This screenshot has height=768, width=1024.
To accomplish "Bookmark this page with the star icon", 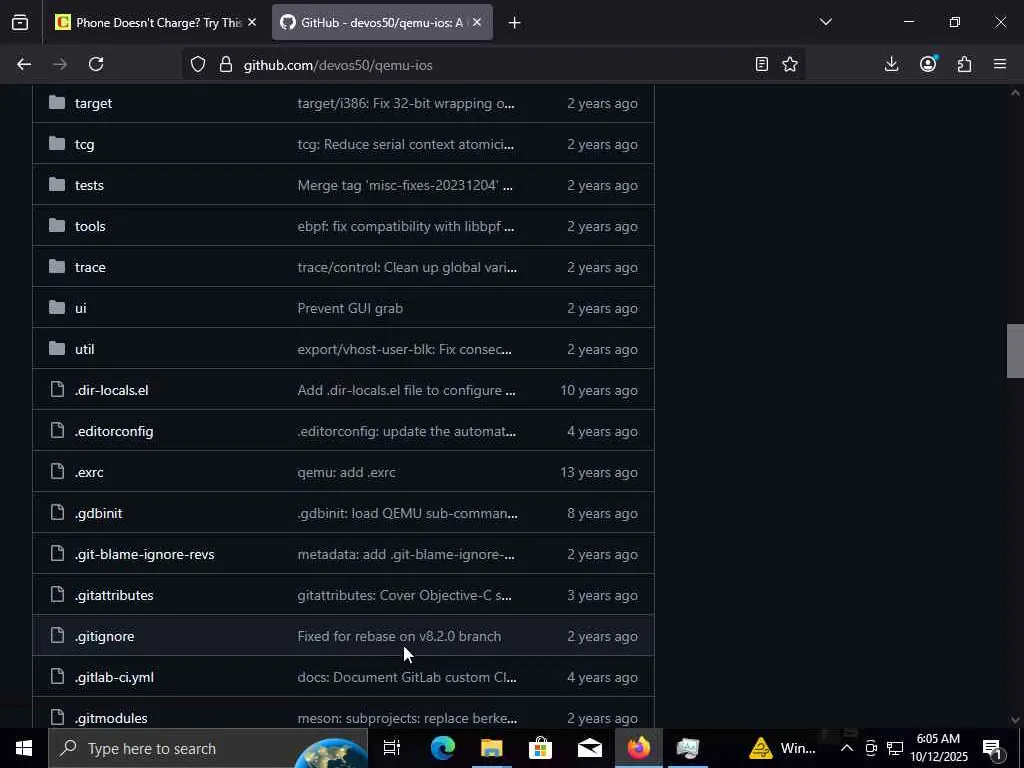I will [790, 64].
